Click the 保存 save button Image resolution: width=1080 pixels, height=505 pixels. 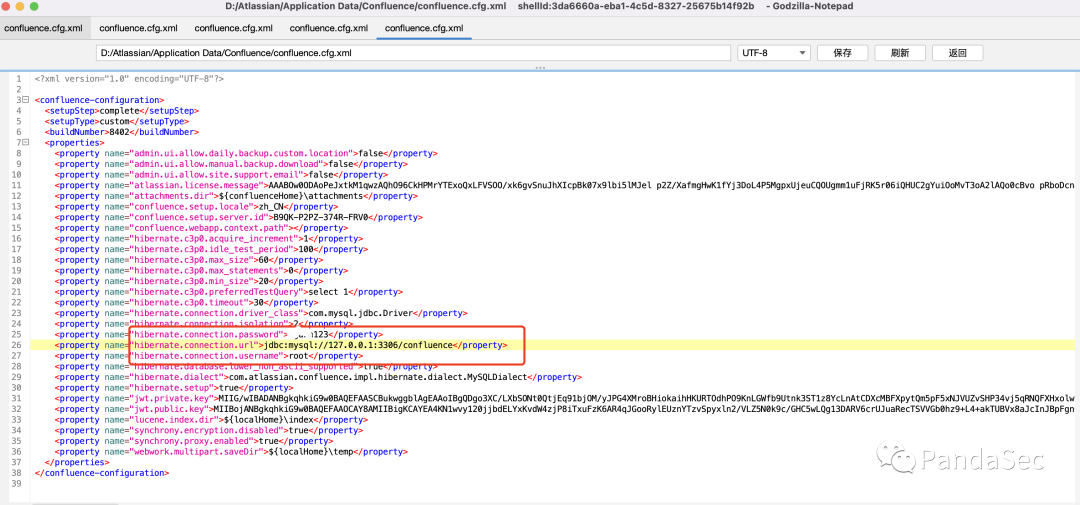tap(842, 53)
